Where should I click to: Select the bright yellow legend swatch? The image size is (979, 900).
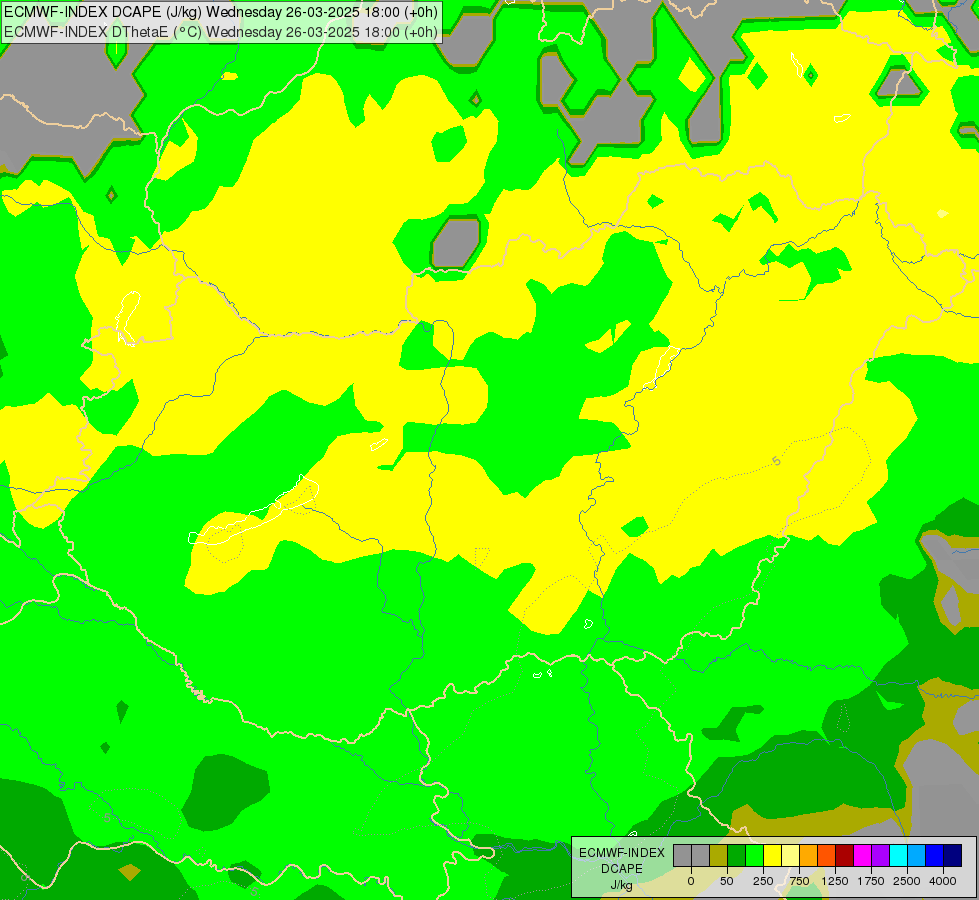[772, 855]
